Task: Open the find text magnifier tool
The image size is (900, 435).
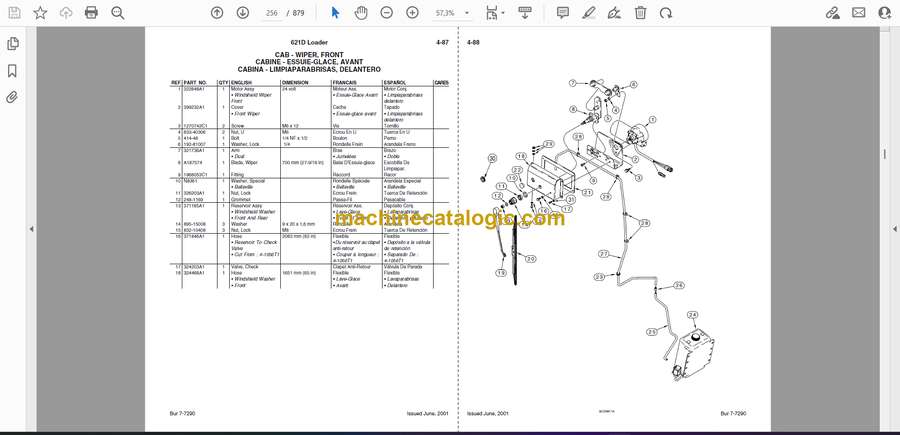Action: pyautogui.click(x=118, y=13)
